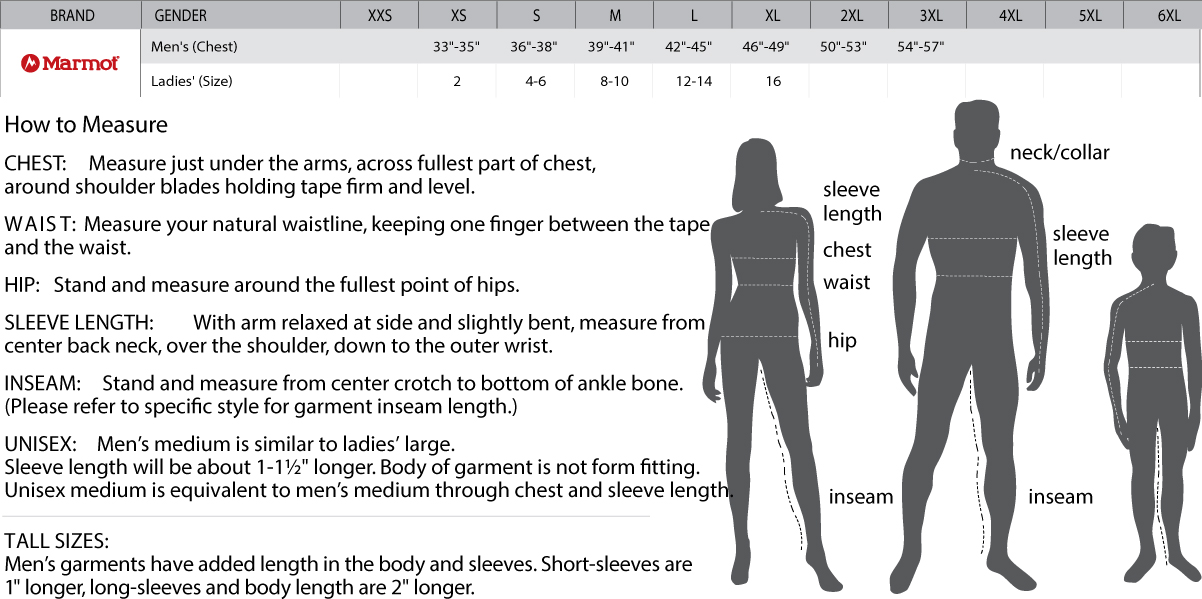Image resolution: width=1202 pixels, height=599 pixels.
Task: Click the 3XL size header
Action: click(930, 15)
